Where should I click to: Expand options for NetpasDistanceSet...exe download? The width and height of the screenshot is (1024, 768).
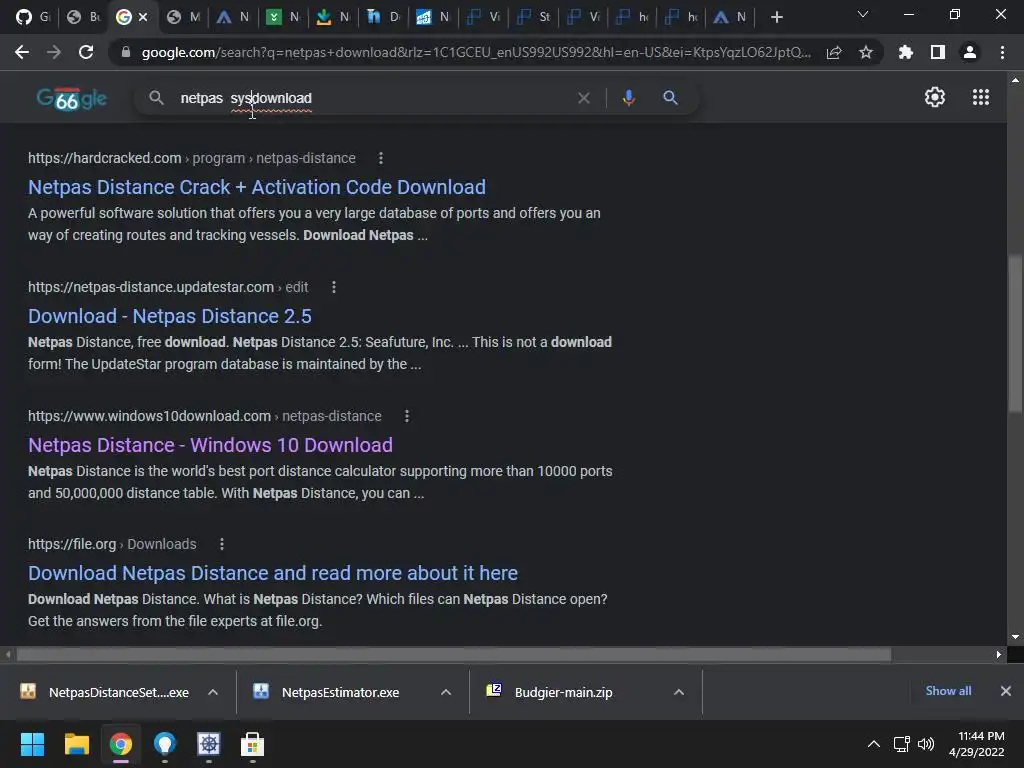[x=213, y=692]
